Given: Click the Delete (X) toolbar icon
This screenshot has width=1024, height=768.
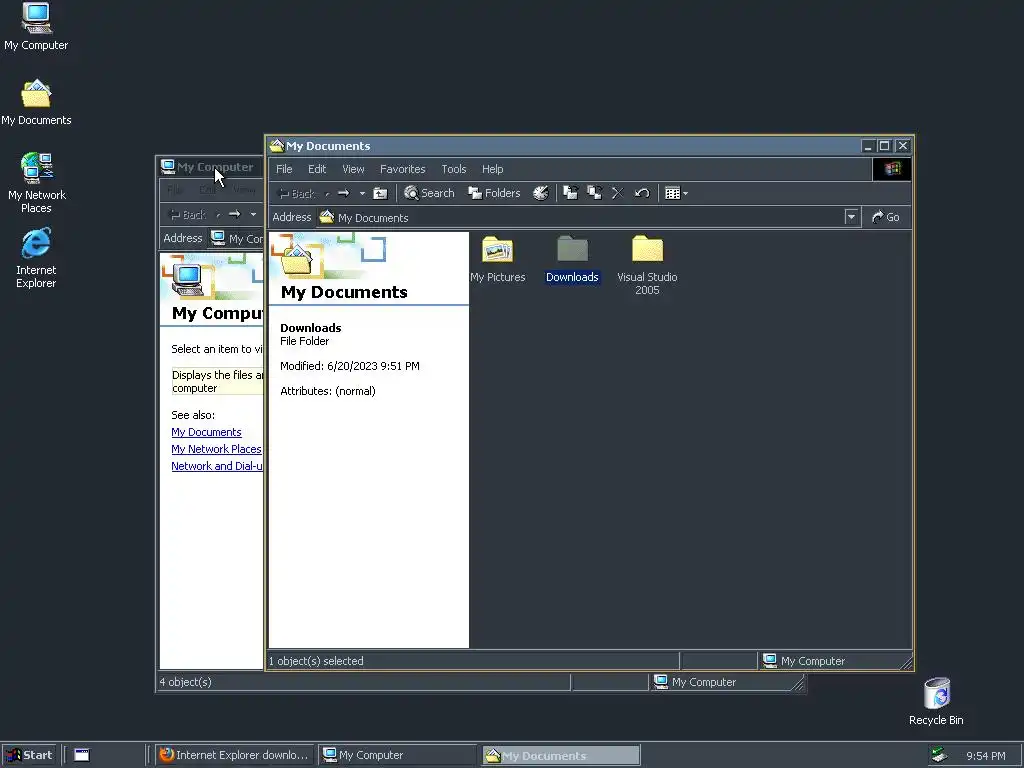Looking at the screenshot, I should (x=617, y=193).
